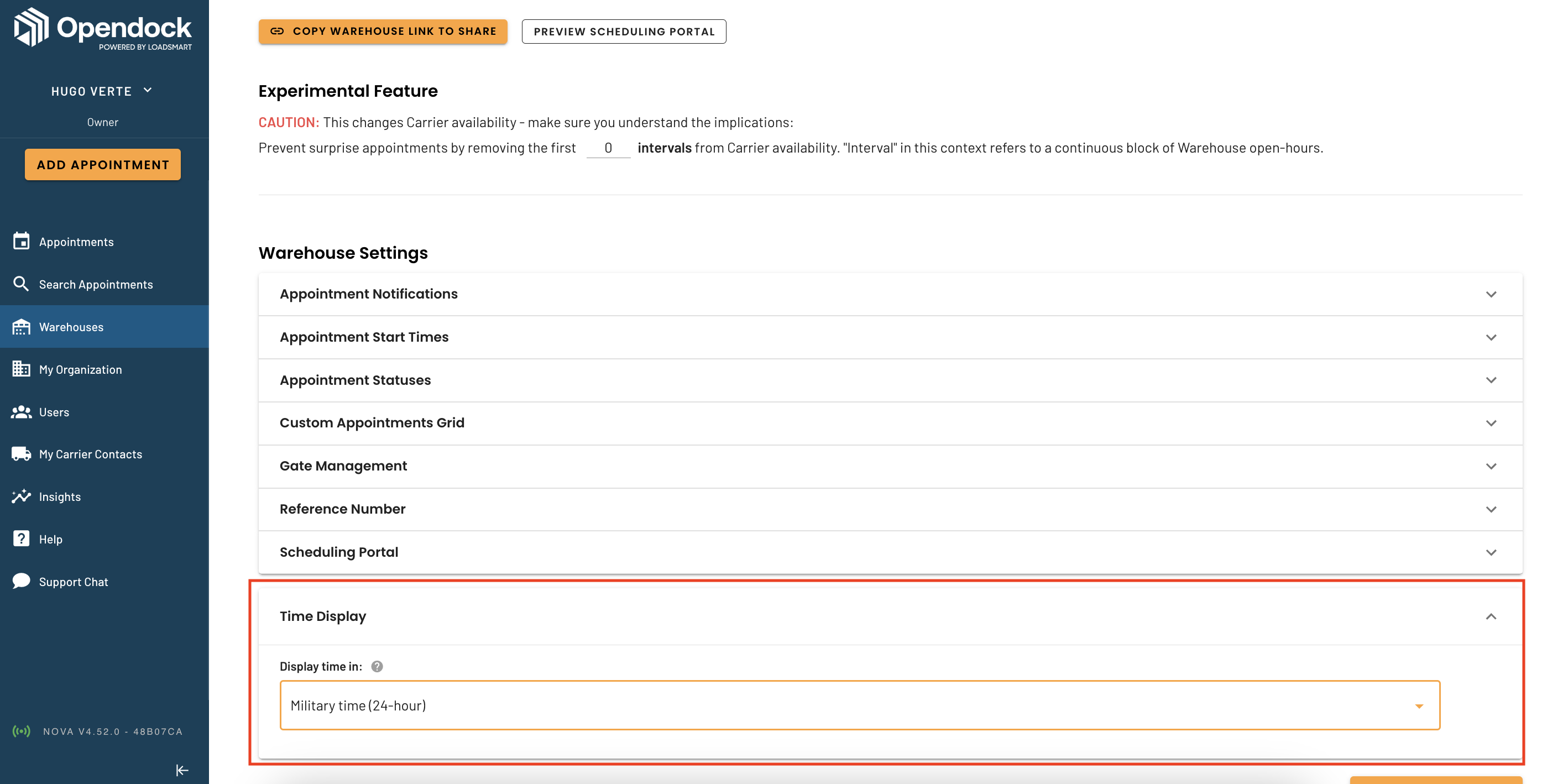Expand Gate Management section
This screenshot has height=784, width=1568.
coord(890,466)
